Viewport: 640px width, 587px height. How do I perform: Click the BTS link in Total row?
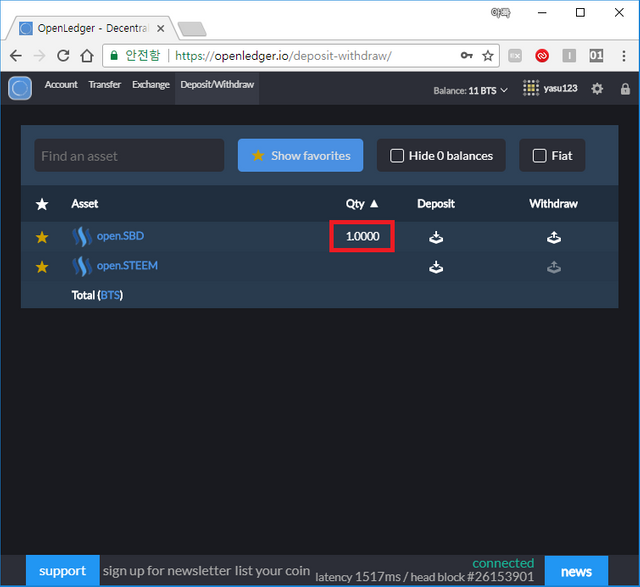(110, 295)
